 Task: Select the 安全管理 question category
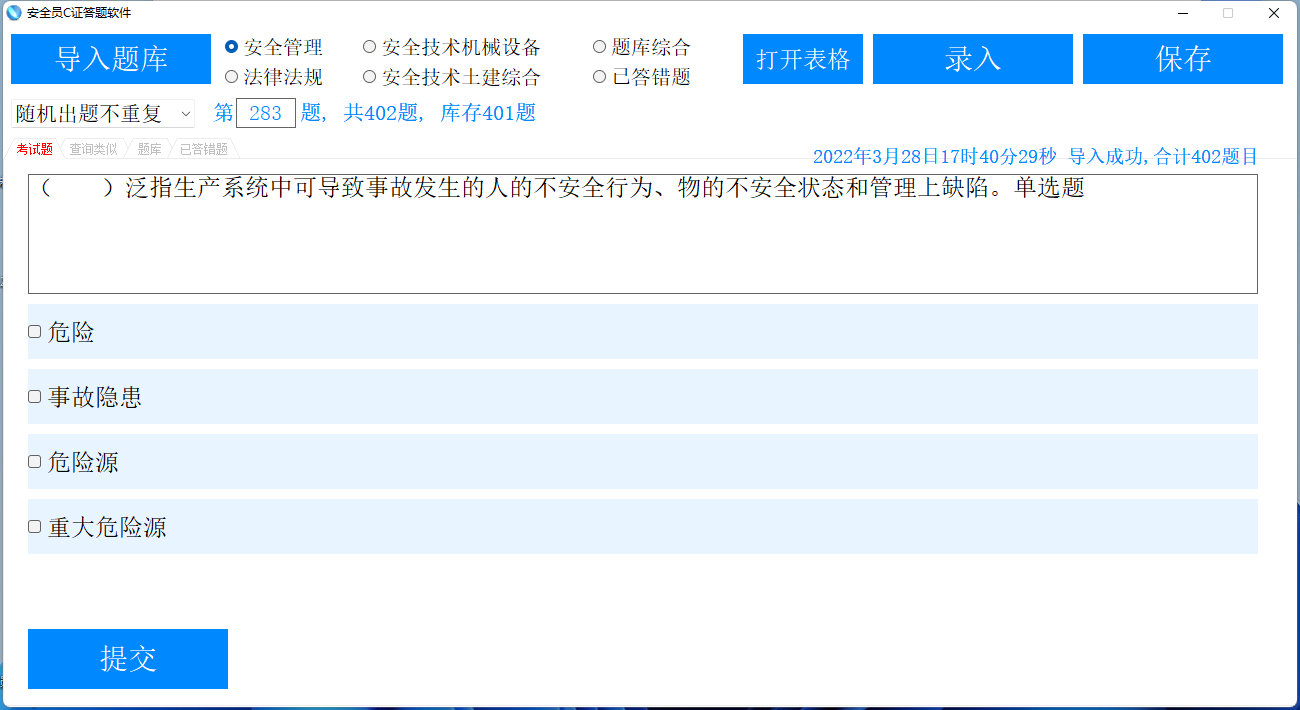[232, 46]
